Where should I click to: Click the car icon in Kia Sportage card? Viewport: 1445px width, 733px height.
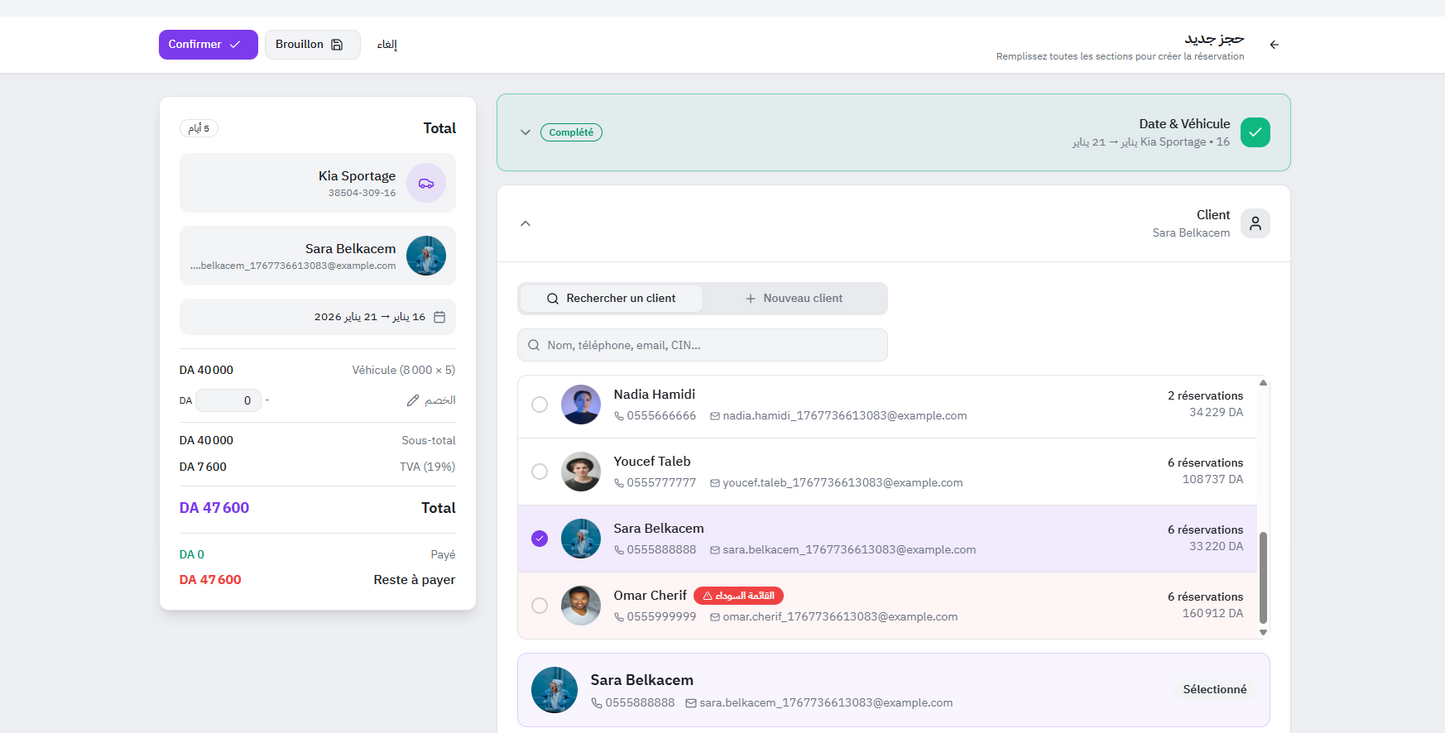[x=426, y=183]
